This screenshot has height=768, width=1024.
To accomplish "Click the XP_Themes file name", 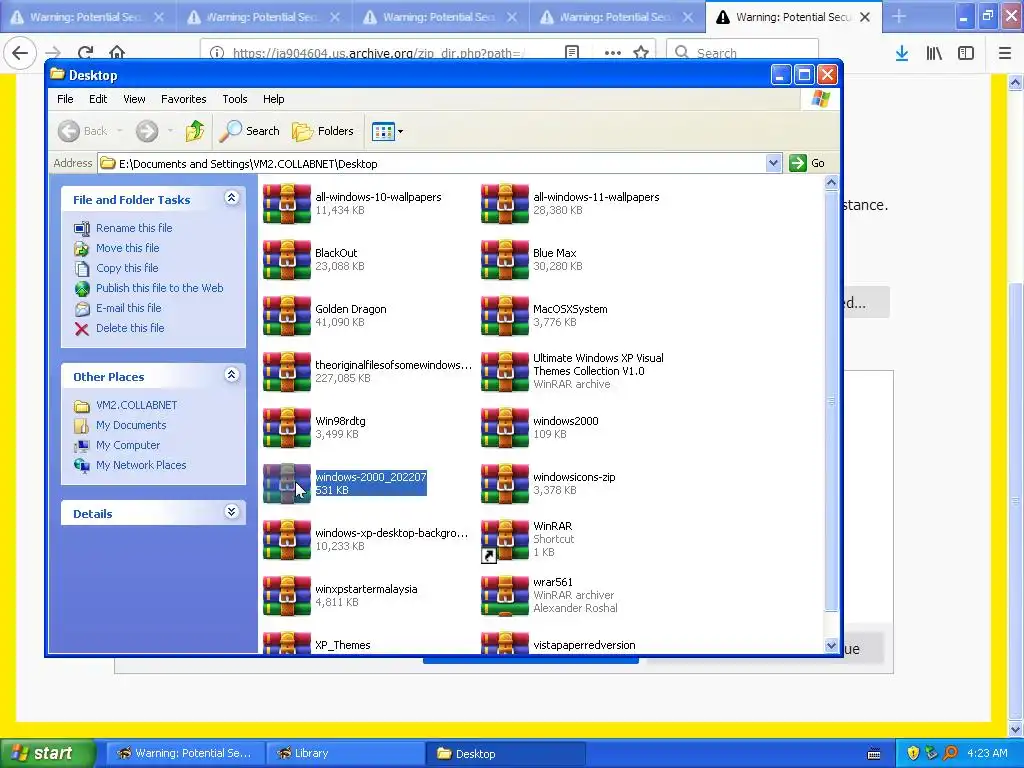I will 342,645.
